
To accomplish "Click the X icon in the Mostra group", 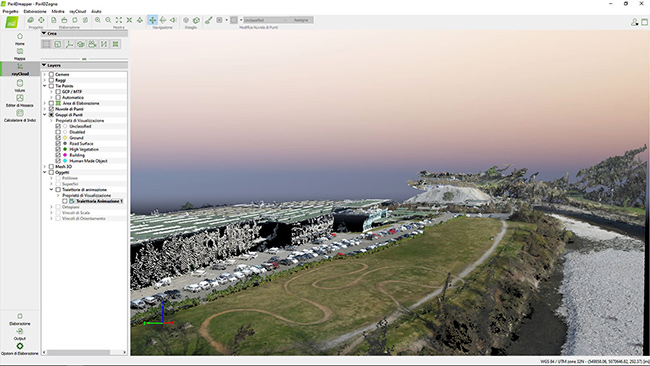I will (129, 20).
